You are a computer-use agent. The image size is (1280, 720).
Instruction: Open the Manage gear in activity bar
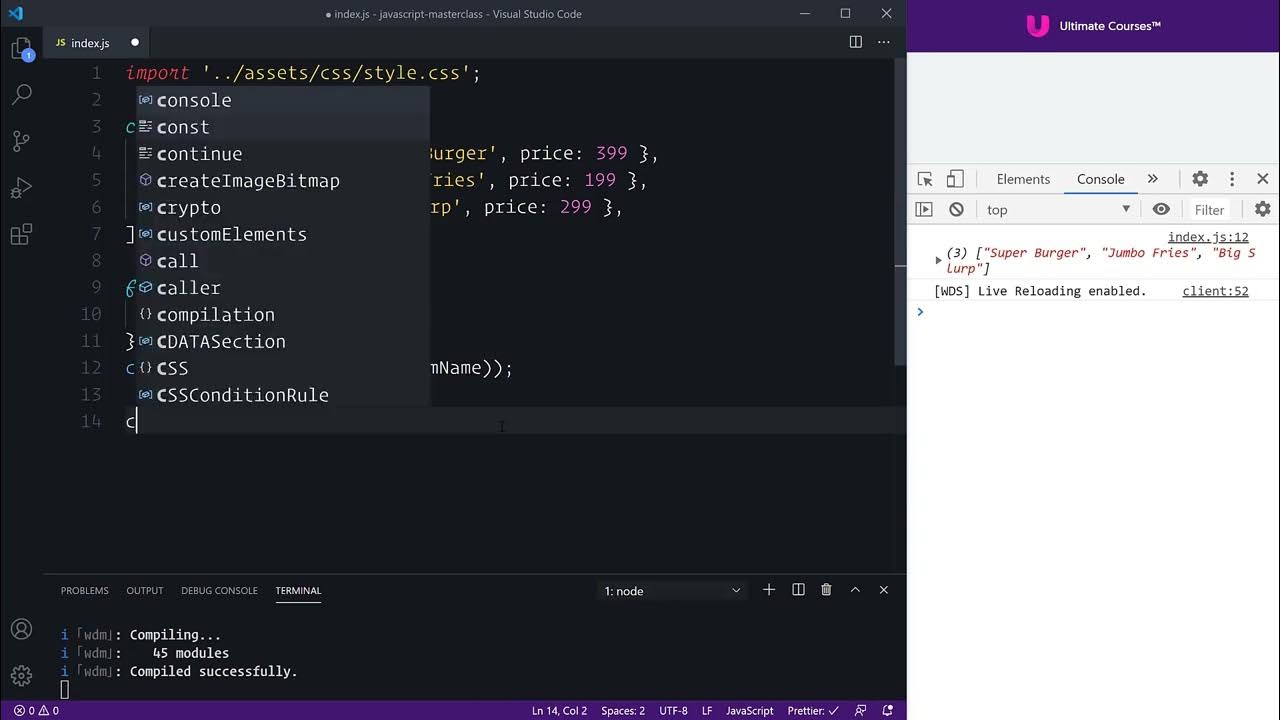(x=21, y=675)
